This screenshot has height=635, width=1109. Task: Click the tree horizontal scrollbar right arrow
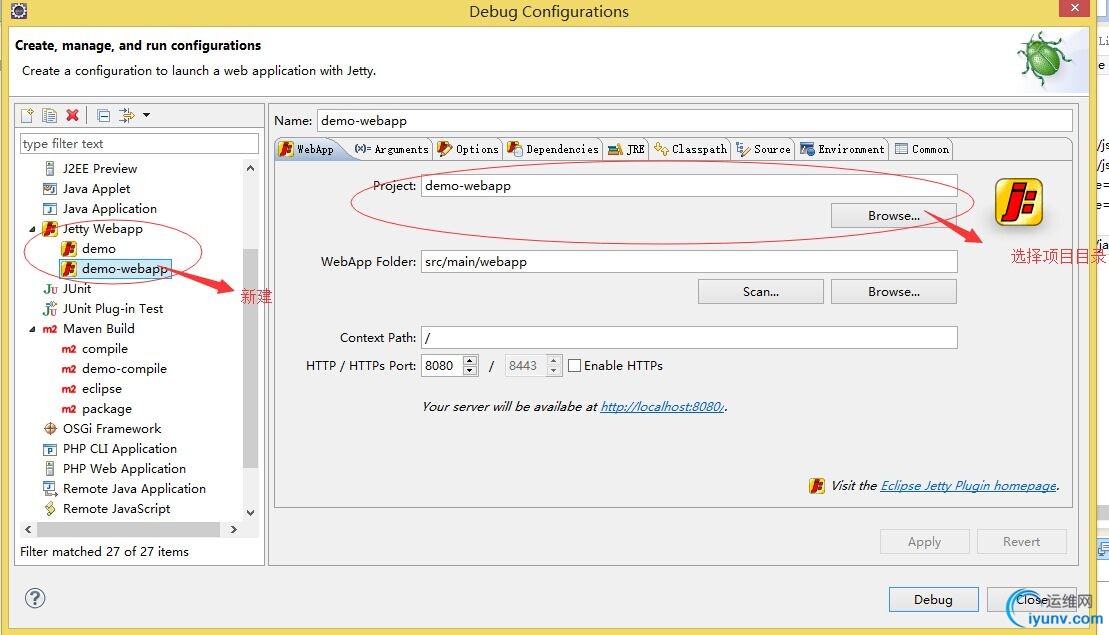click(233, 530)
